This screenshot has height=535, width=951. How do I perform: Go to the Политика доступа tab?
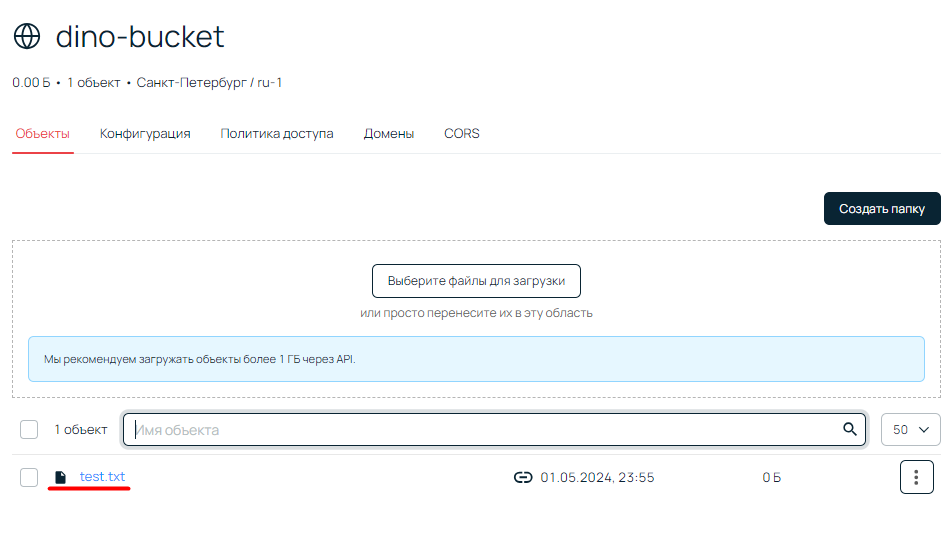tap(277, 133)
